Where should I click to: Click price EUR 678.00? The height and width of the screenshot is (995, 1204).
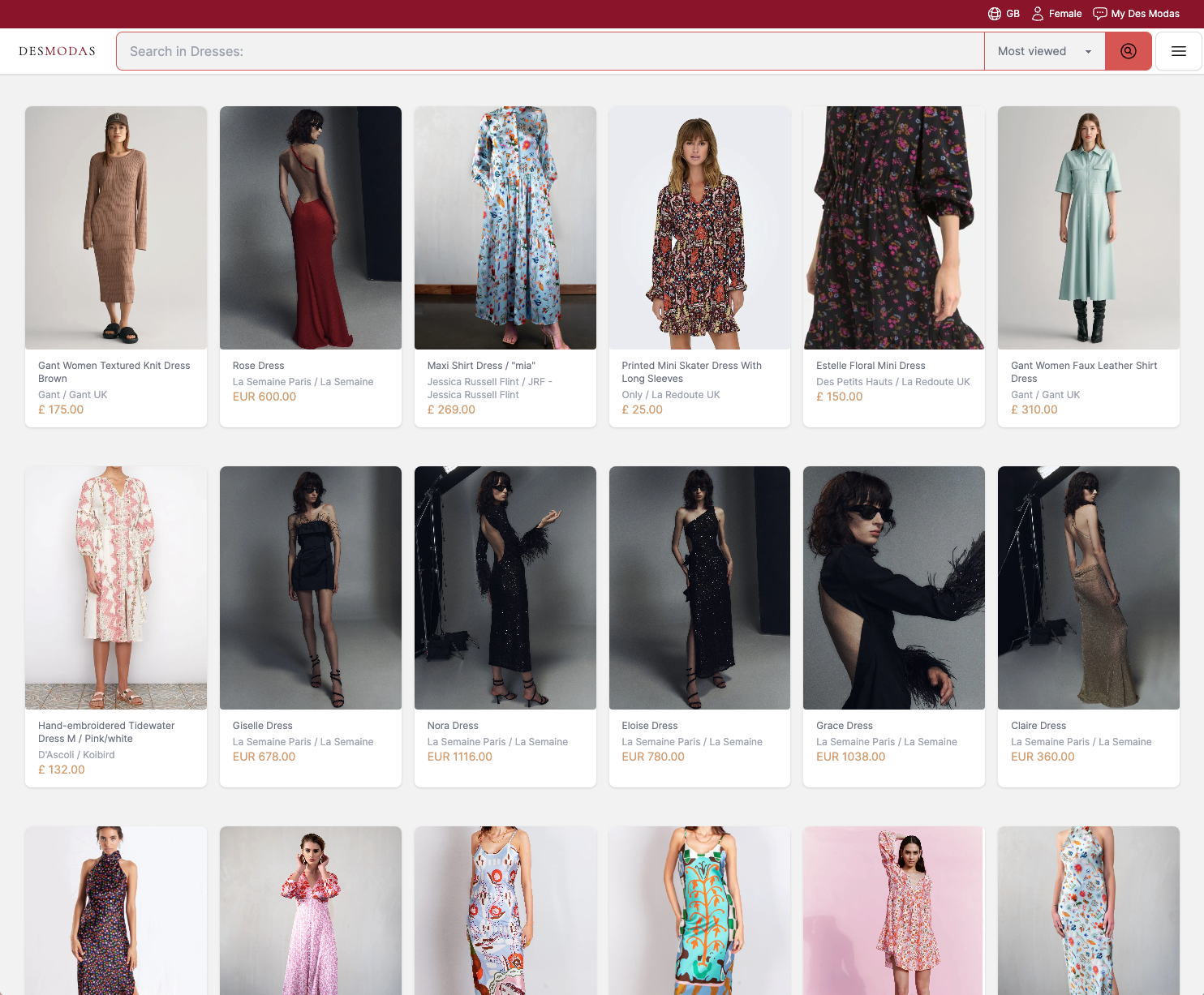264,757
